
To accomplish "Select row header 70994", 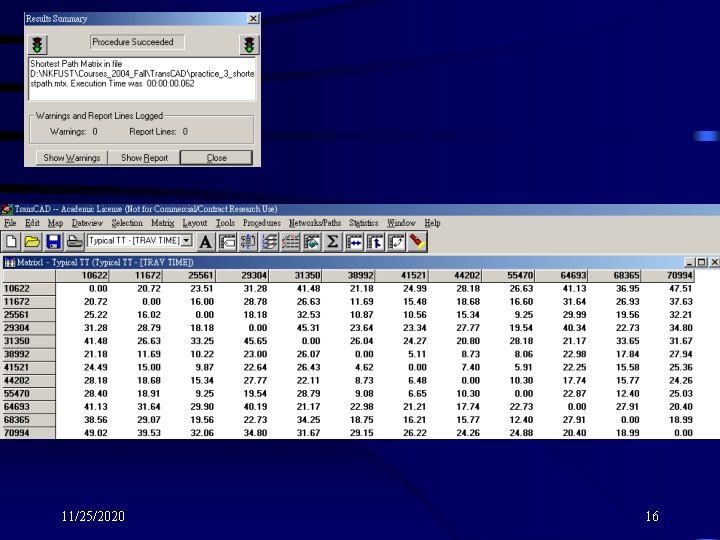I will [28, 433].
